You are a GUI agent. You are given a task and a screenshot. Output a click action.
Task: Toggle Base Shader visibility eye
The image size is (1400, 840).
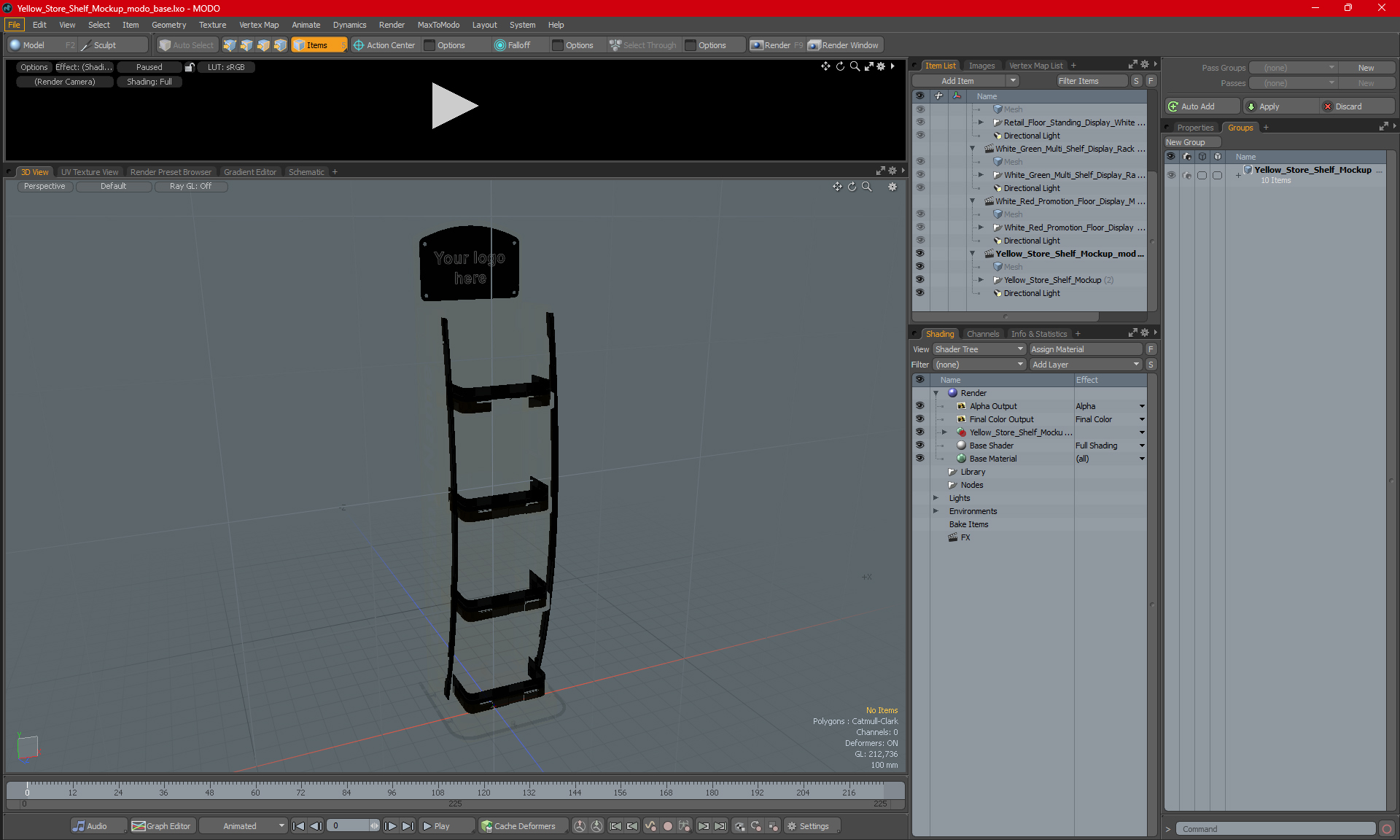[919, 446]
